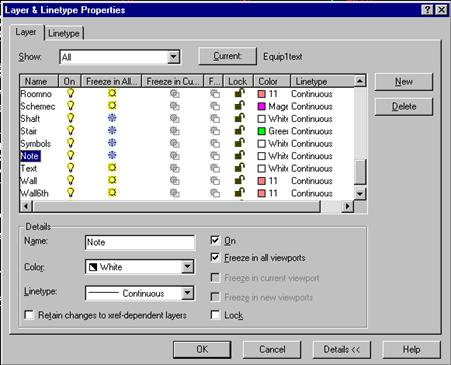Thaw Stair layer via snowflake icon
The height and width of the screenshot is (365, 451).
point(112,131)
